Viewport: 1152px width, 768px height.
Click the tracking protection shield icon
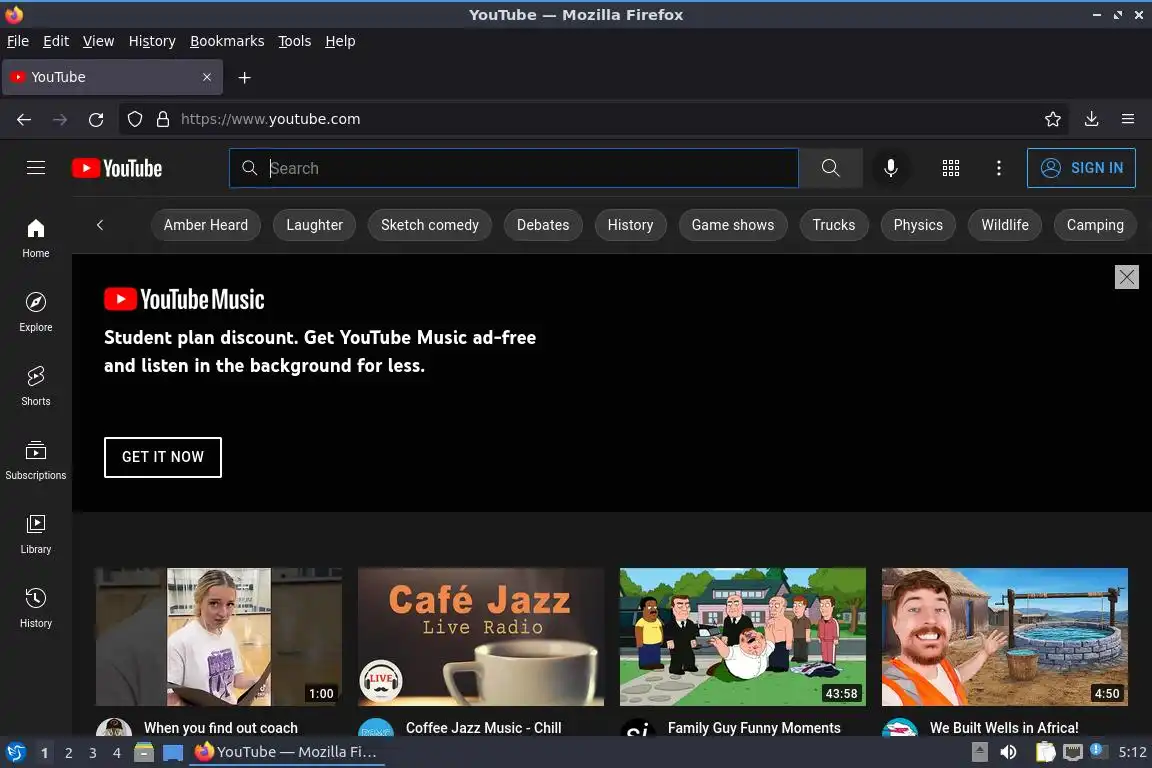(x=134, y=119)
